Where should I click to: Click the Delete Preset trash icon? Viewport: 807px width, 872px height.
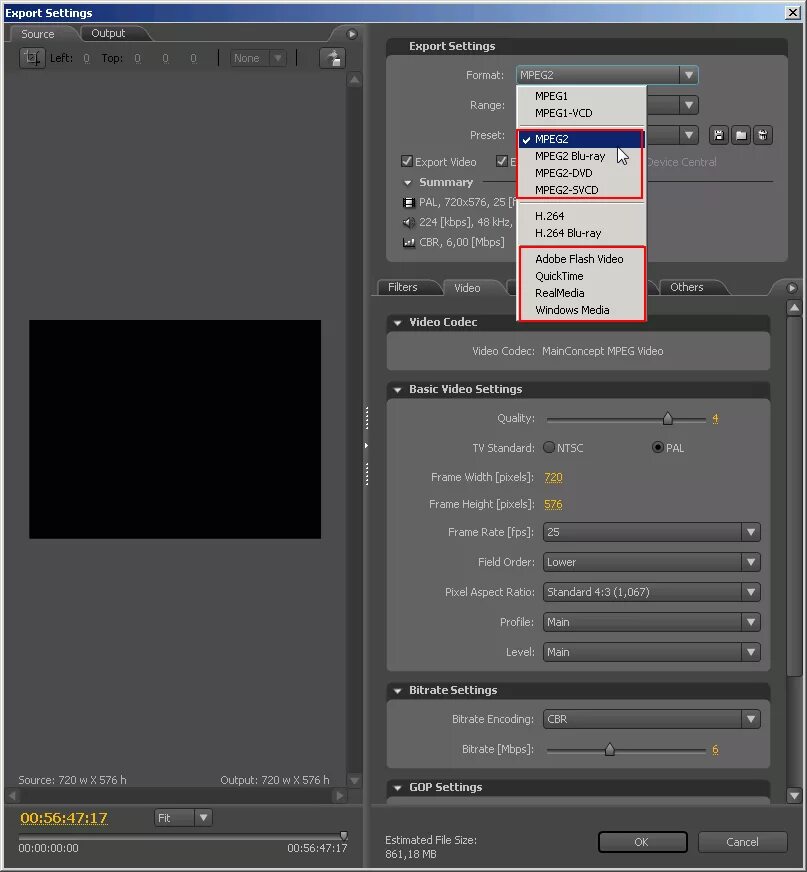[763, 135]
